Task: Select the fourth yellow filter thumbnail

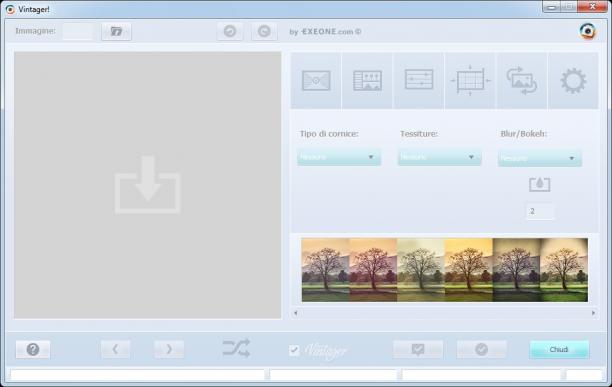Action: coord(468,270)
